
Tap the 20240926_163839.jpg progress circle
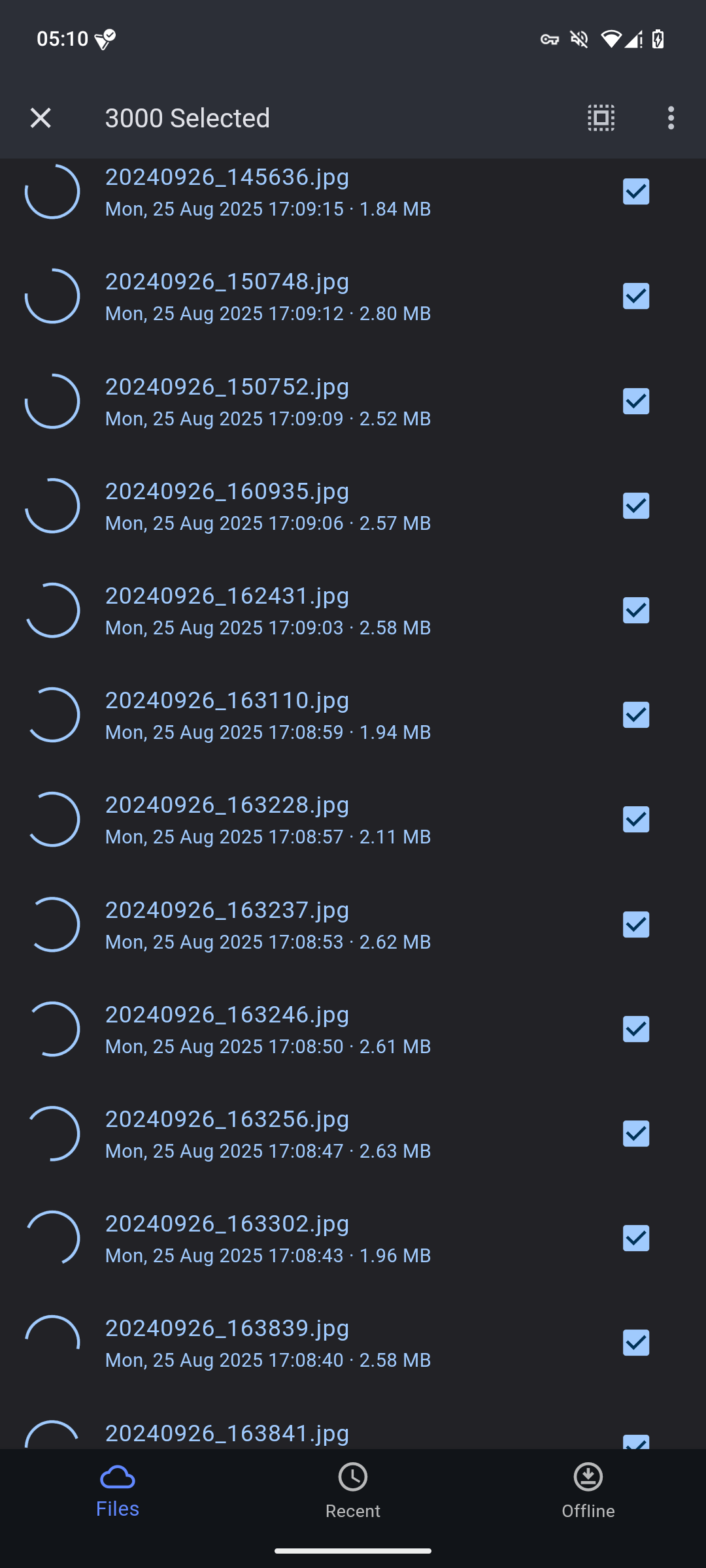tap(52, 1343)
